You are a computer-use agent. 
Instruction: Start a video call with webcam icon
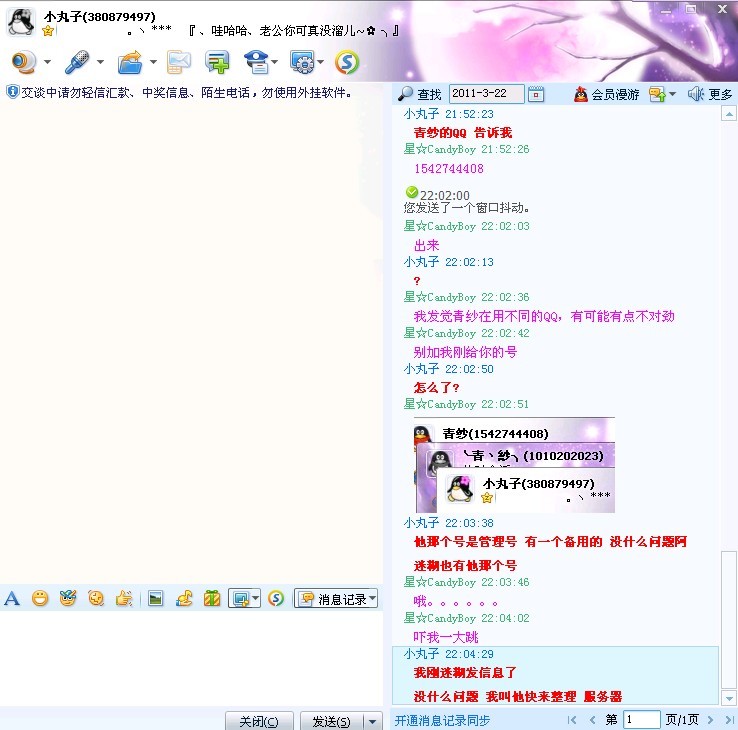point(24,62)
